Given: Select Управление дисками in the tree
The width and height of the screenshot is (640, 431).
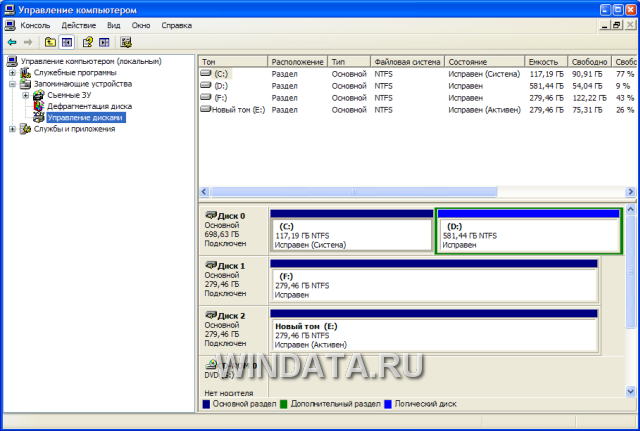Looking at the screenshot, I should click(x=85, y=118).
